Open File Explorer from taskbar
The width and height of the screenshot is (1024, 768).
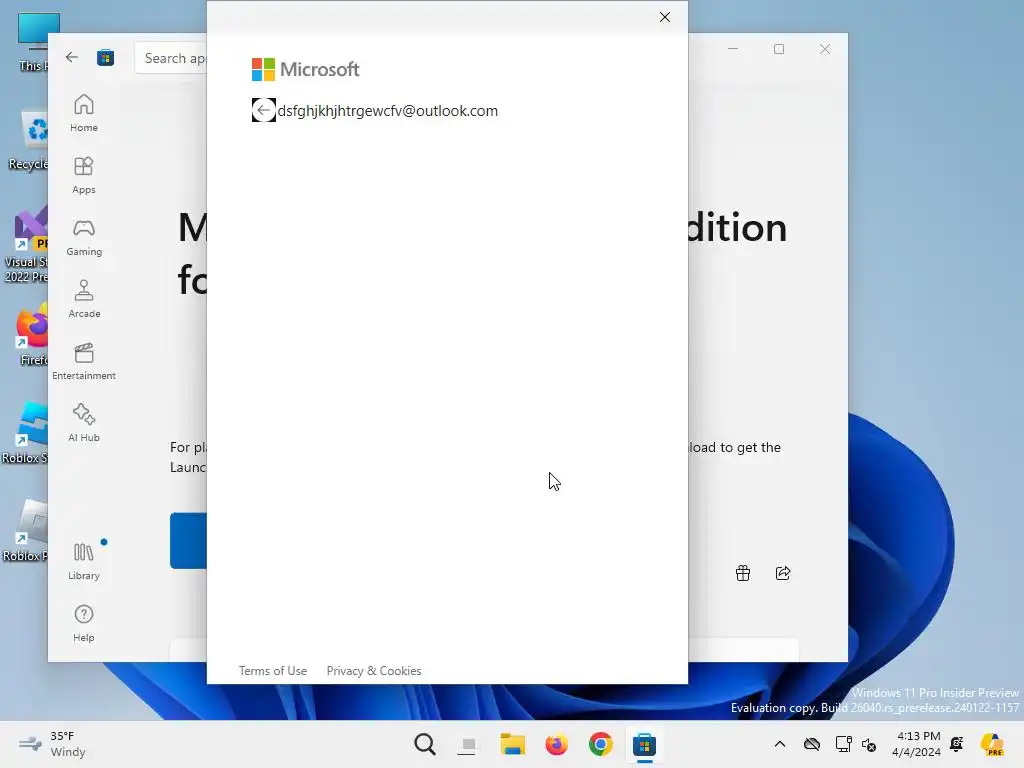click(x=513, y=744)
